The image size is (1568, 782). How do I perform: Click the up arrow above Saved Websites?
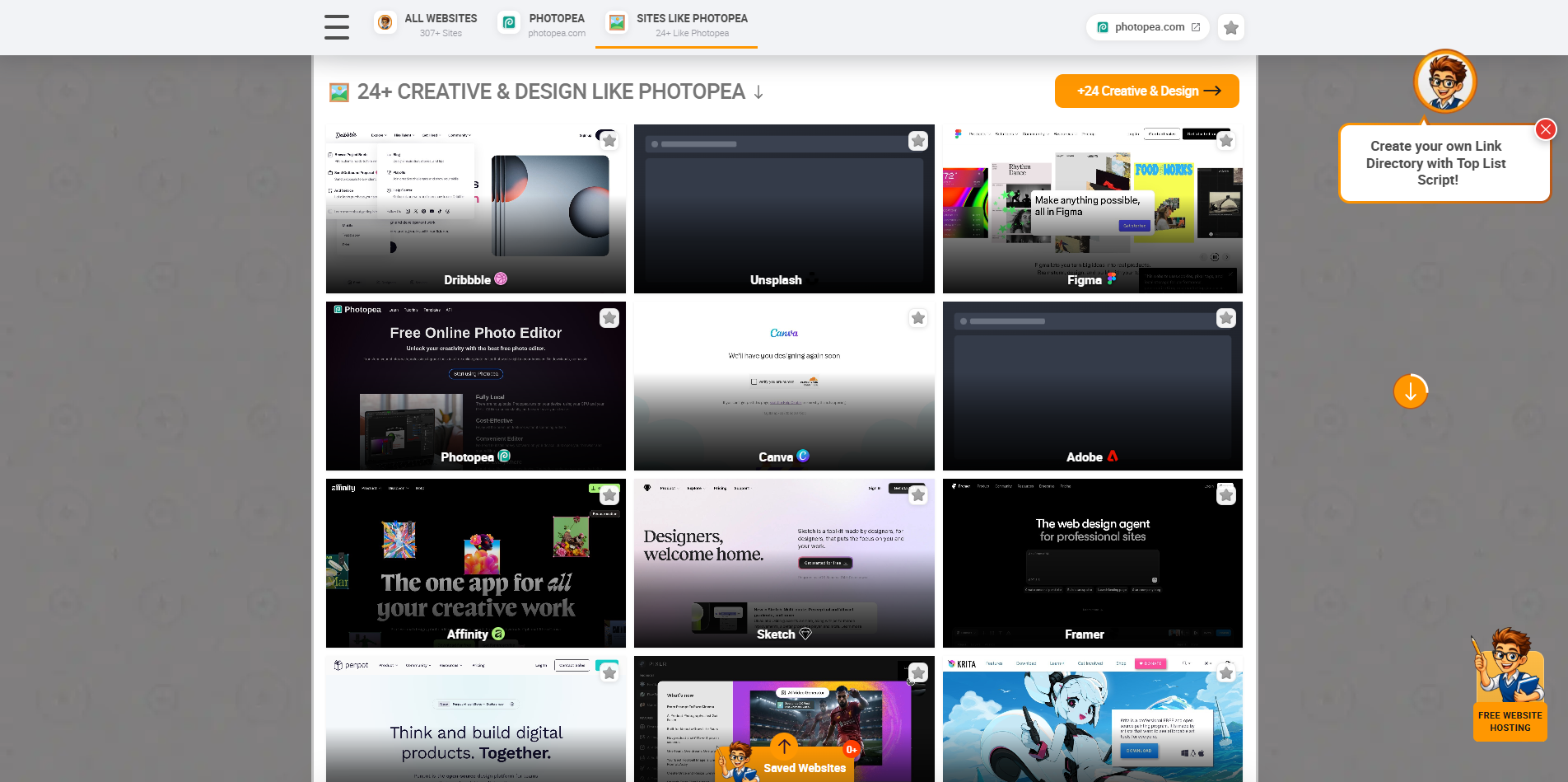[784, 747]
